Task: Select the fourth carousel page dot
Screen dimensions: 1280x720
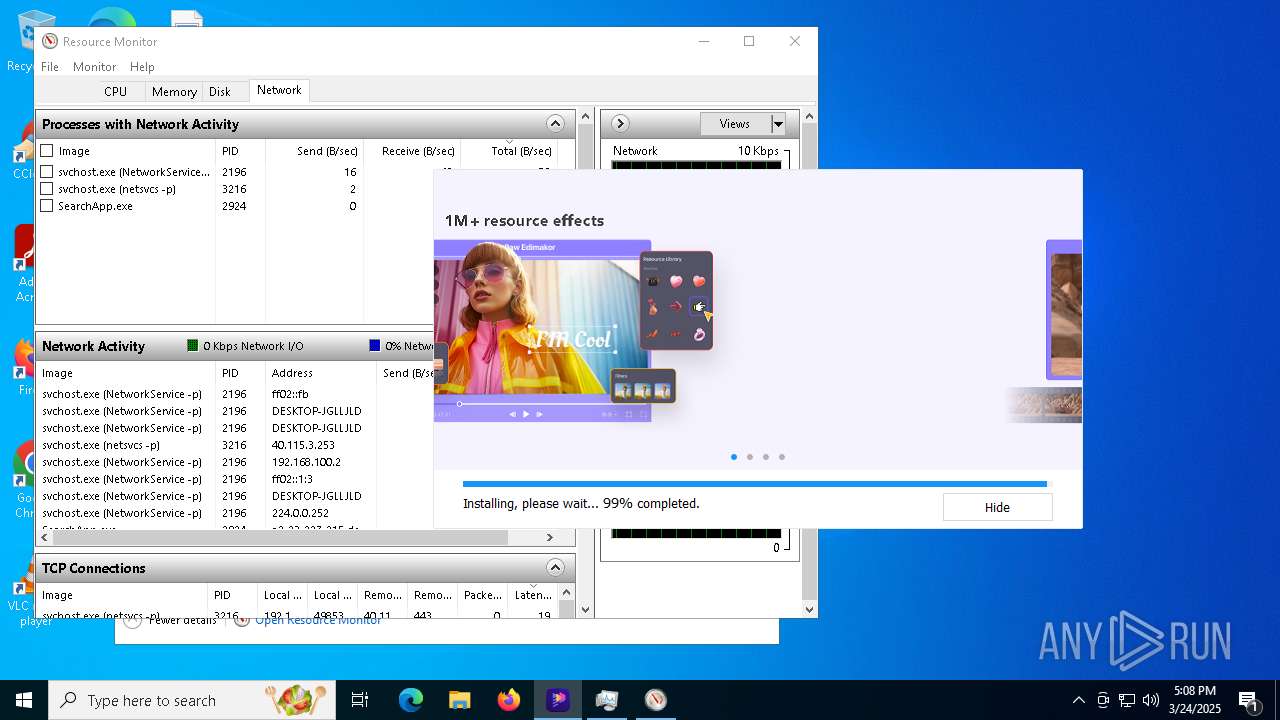Action: click(x=782, y=457)
